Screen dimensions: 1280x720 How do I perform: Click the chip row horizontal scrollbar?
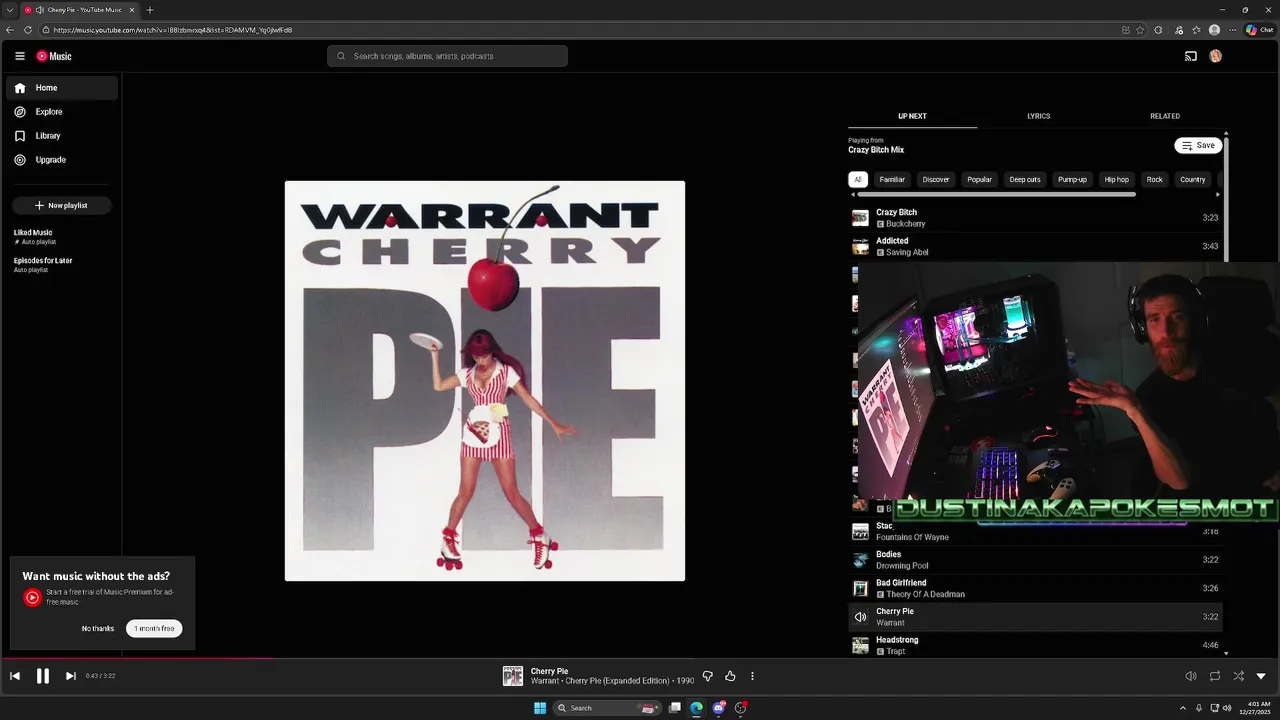tap(997, 194)
